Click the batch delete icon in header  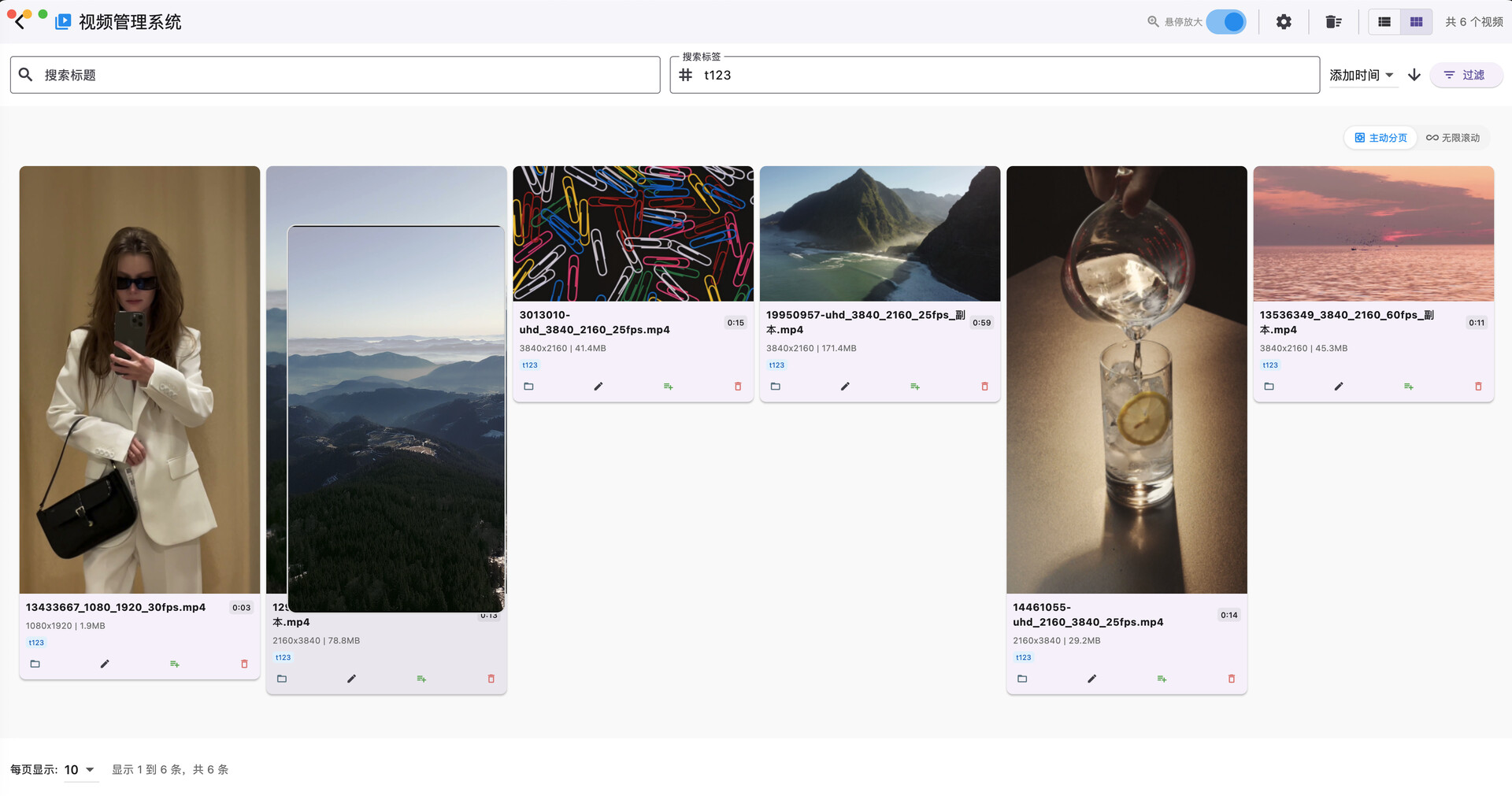(1333, 22)
